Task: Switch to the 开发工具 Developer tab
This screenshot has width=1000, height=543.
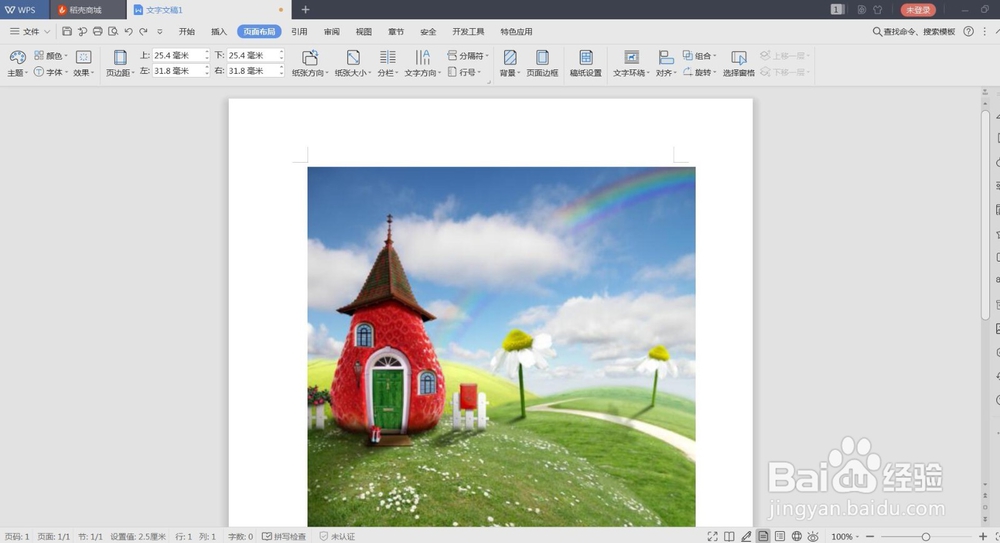Action: pos(468,31)
